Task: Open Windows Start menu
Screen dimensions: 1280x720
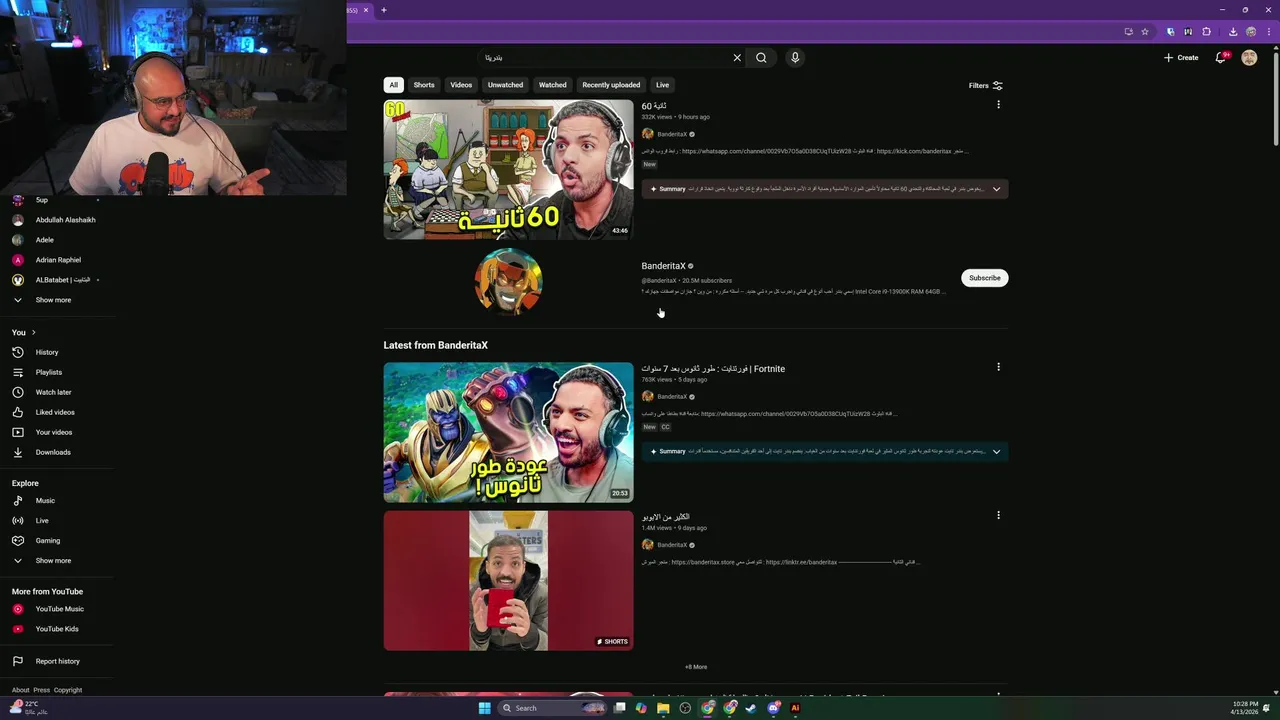Action: (x=484, y=708)
